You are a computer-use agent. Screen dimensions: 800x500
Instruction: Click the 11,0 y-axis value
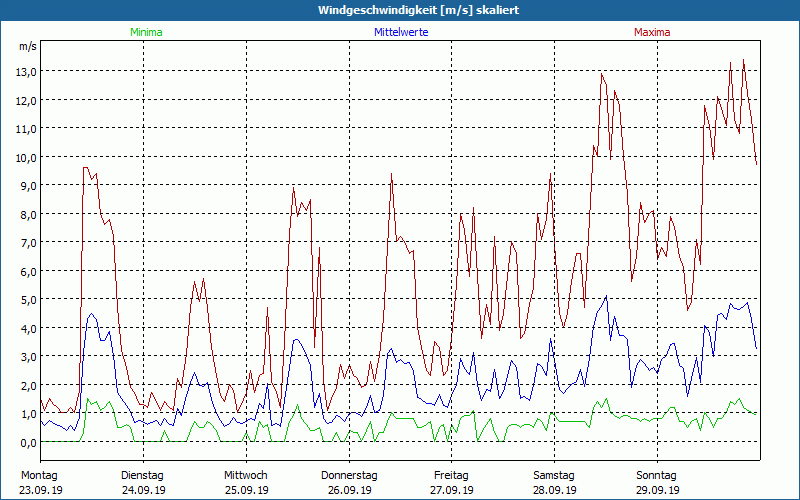pyautogui.click(x=28, y=129)
